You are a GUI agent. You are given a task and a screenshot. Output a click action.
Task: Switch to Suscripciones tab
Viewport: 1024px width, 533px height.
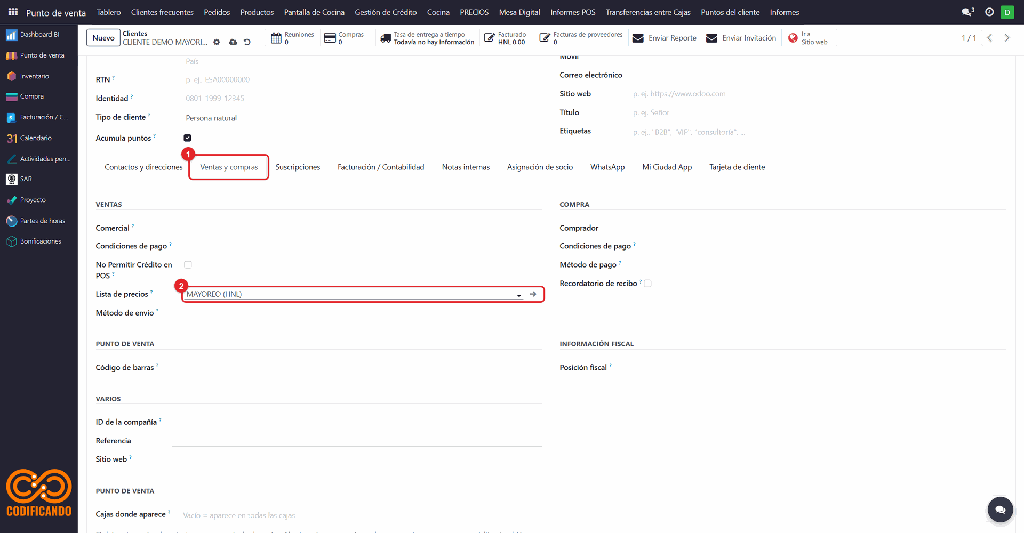pyautogui.click(x=298, y=167)
